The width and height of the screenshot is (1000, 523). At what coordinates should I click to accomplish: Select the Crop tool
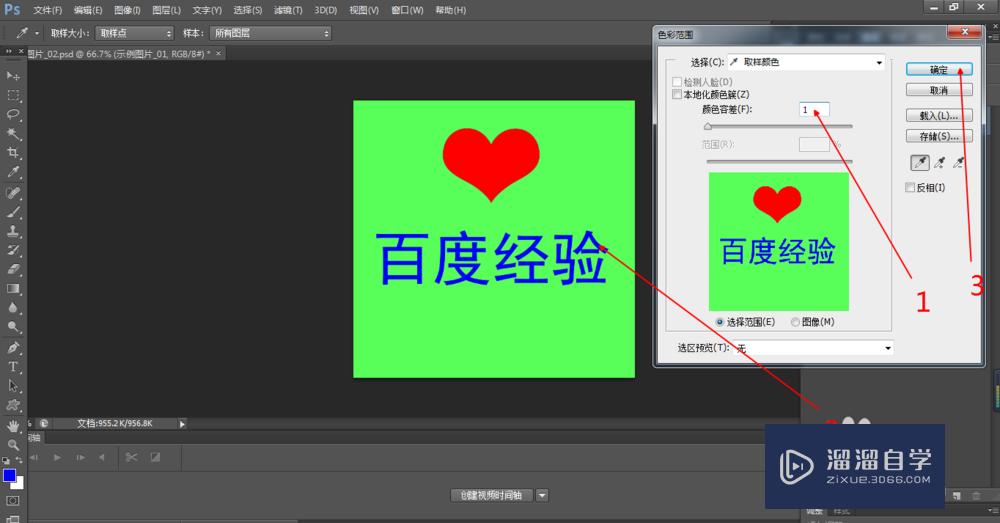pos(13,153)
